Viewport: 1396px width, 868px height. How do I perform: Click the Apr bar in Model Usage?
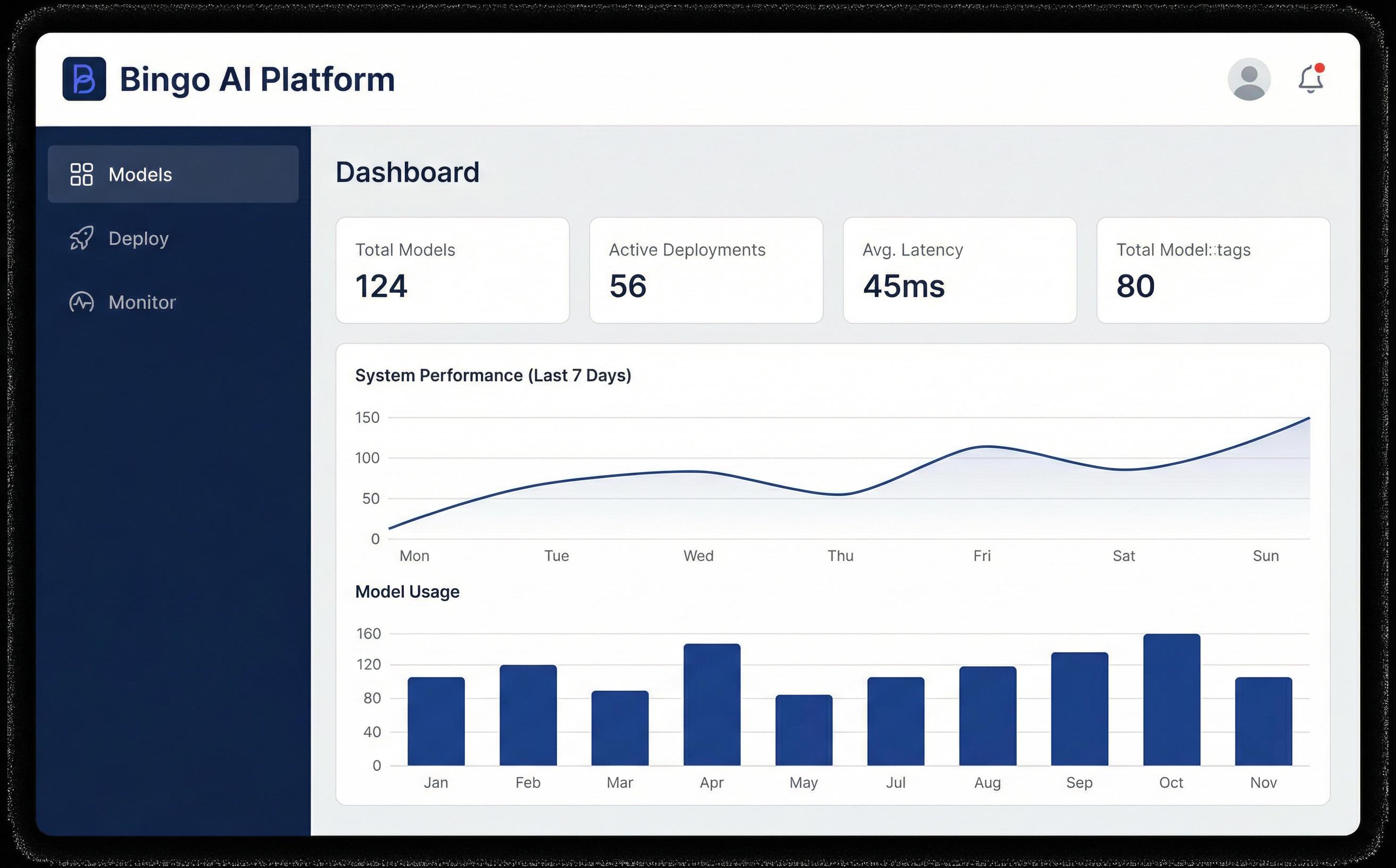pyautogui.click(x=711, y=704)
